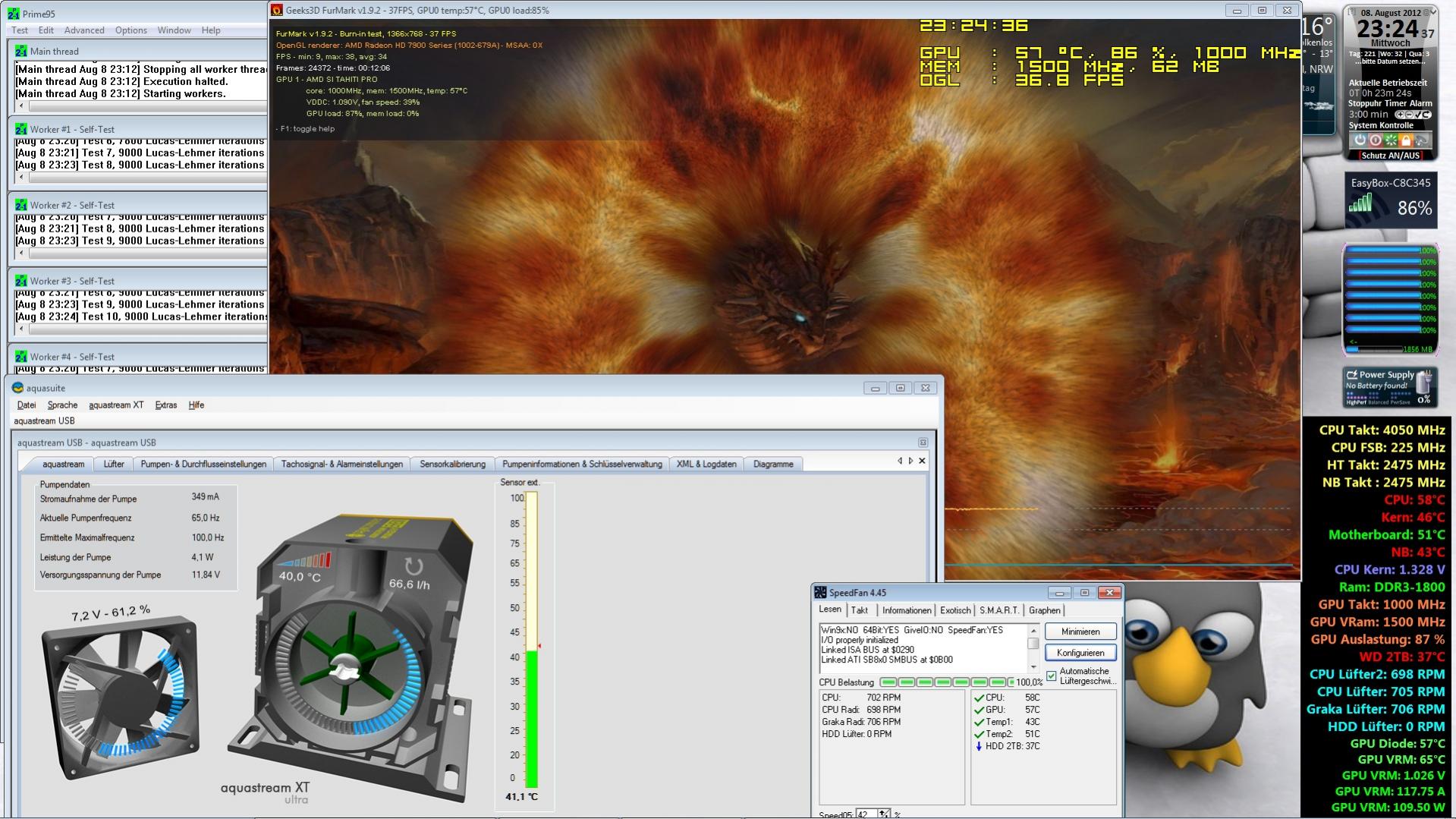Click the FurMark title bar icon
The image size is (1456, 819).
point(278,11)
